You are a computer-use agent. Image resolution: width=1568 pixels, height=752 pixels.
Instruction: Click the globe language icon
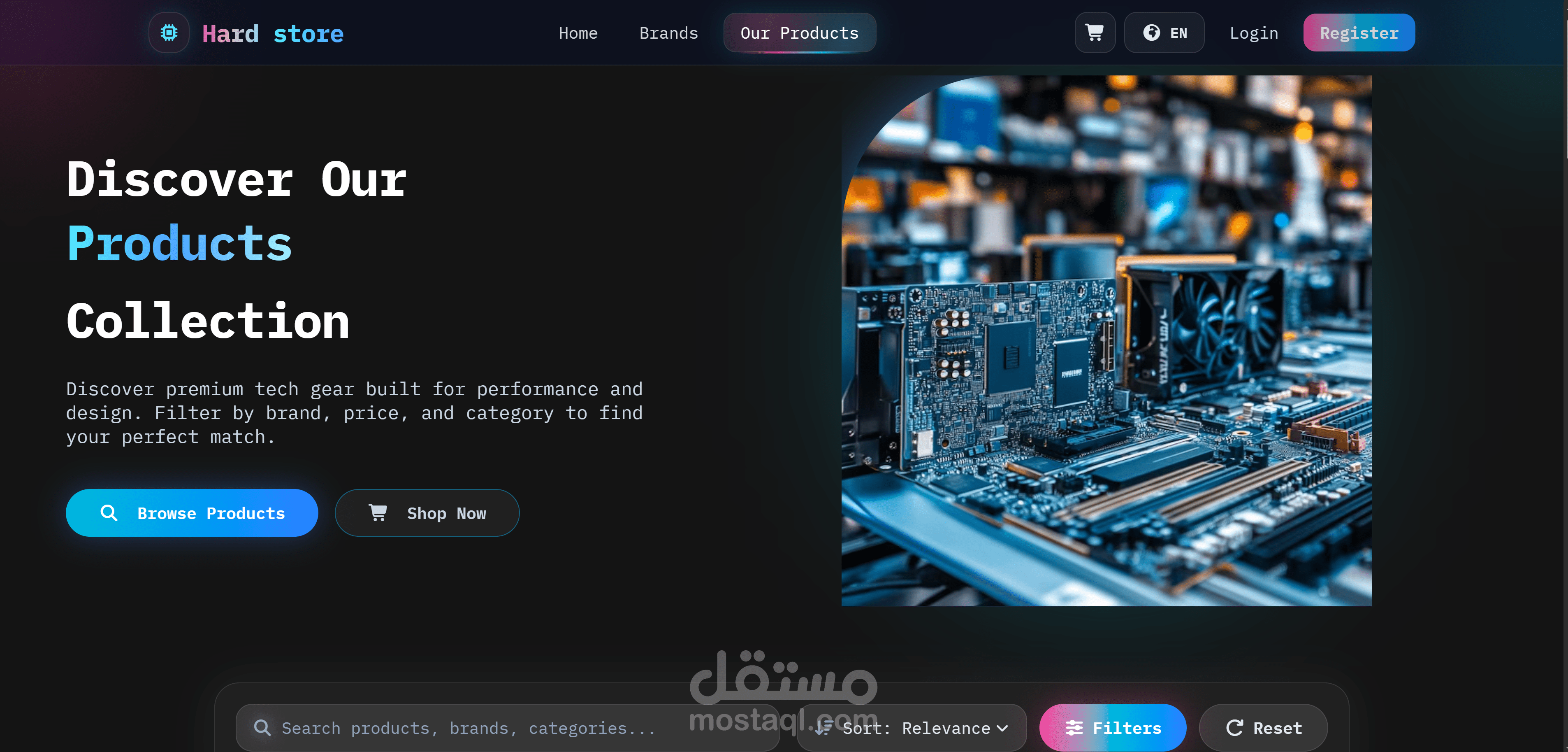pos(1151,33)
